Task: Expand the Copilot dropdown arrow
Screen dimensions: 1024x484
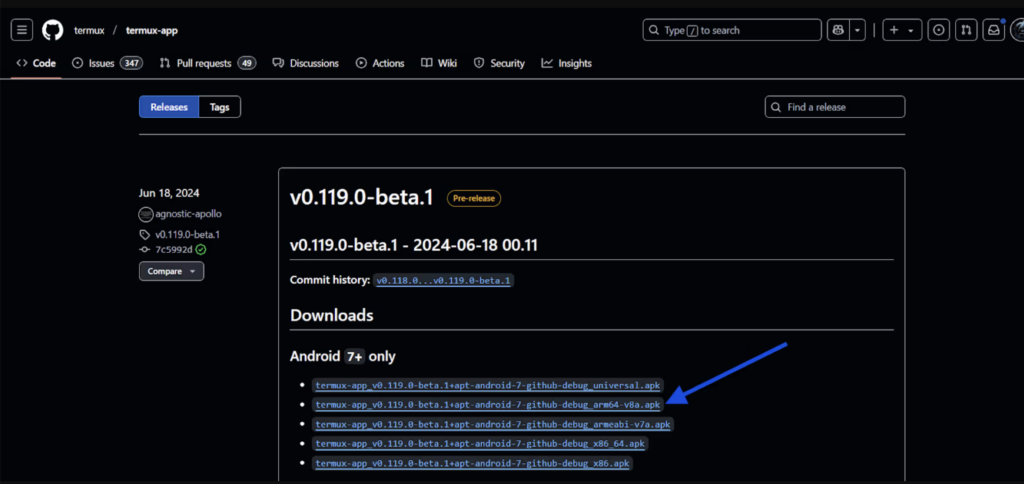Action: pos(859,30)
